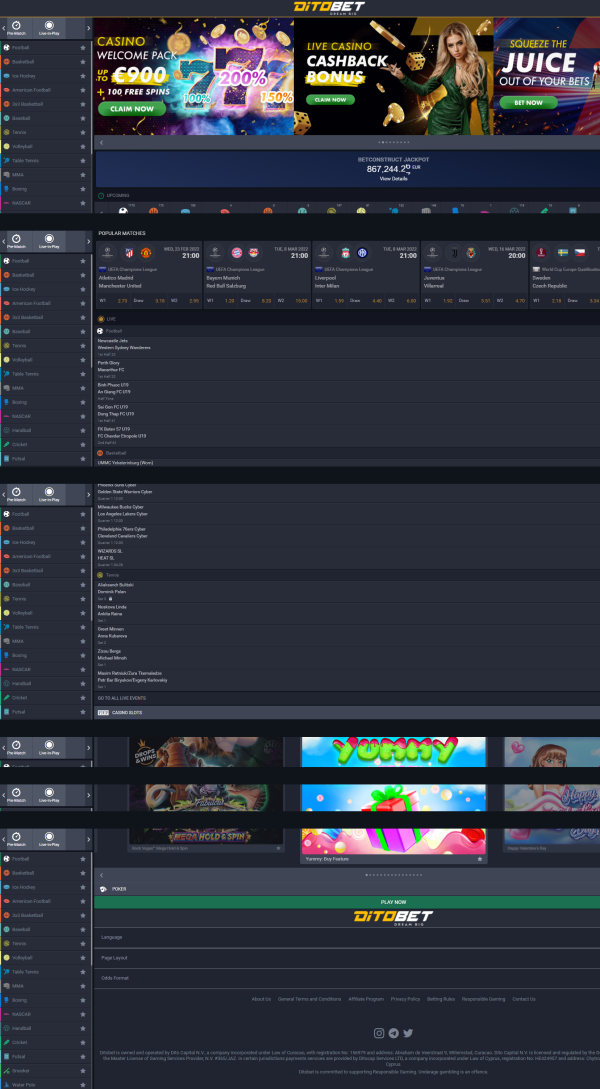600x1089 pixels.
Task: Click the Czech Republic flag icon
Action: pos(580,253)
